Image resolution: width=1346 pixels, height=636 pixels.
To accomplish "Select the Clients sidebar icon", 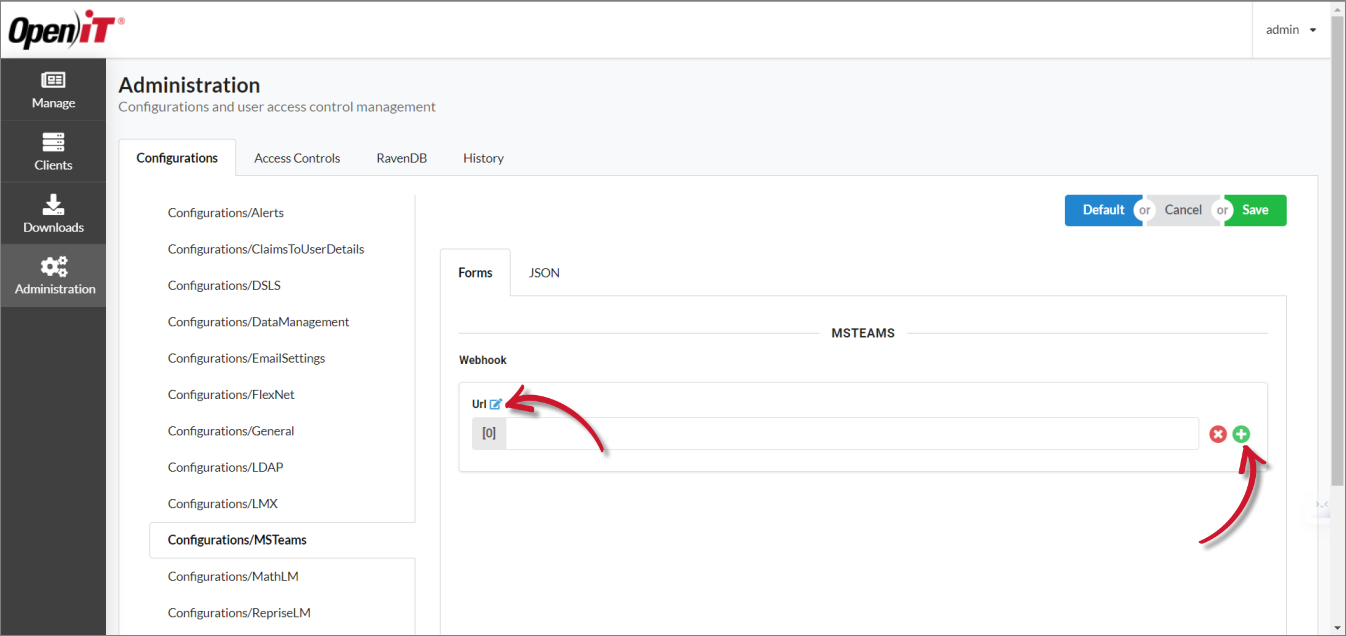I will [52, 151].
